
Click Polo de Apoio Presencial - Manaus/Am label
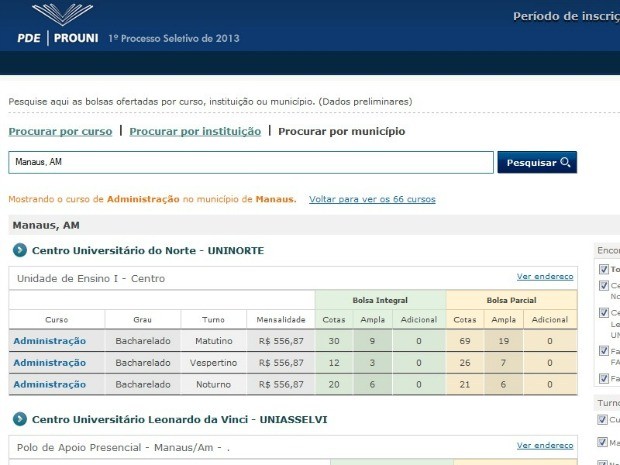coord(123,448)
